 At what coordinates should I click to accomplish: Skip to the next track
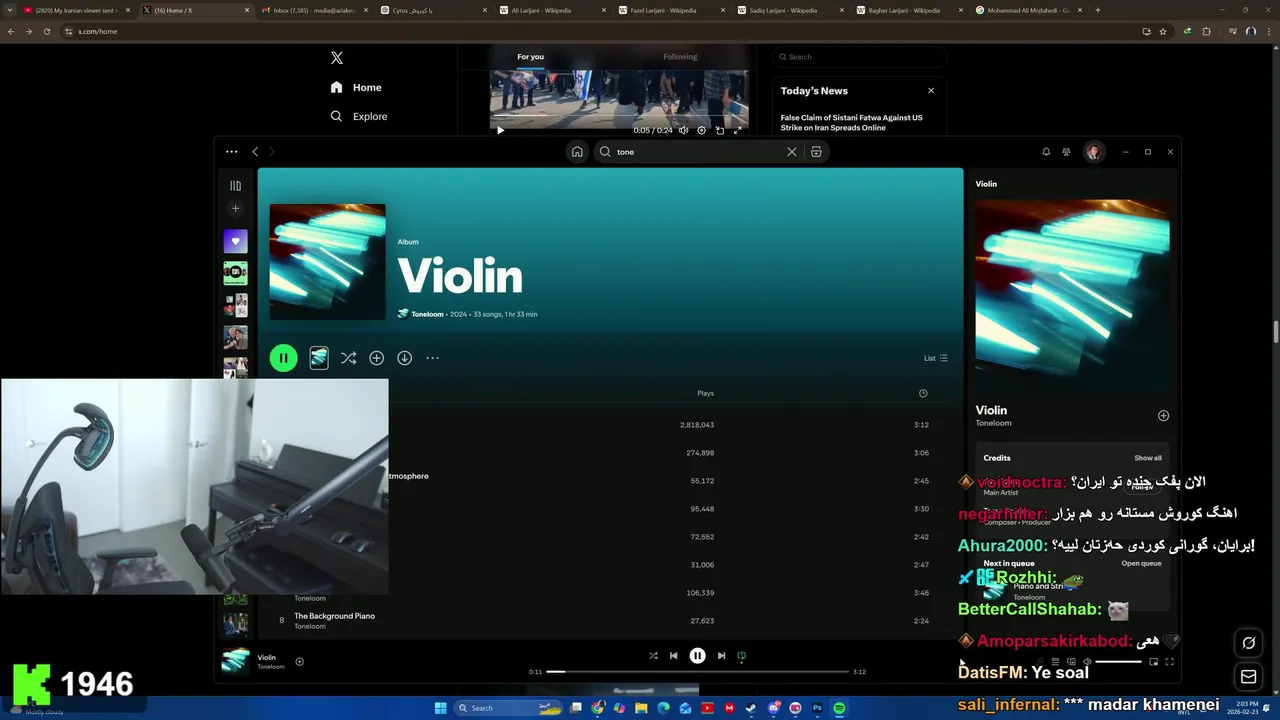coord(721,656)
